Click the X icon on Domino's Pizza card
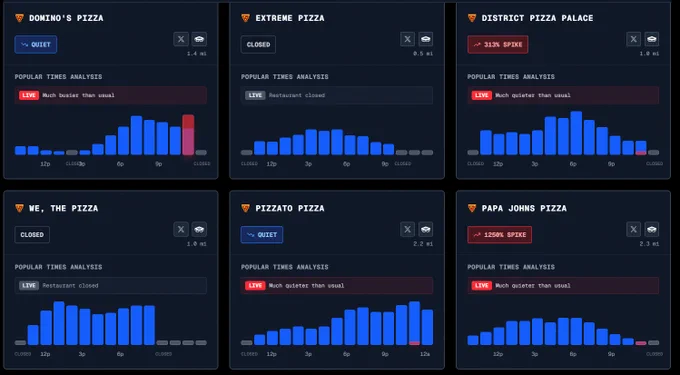 [x=181, y=39]
